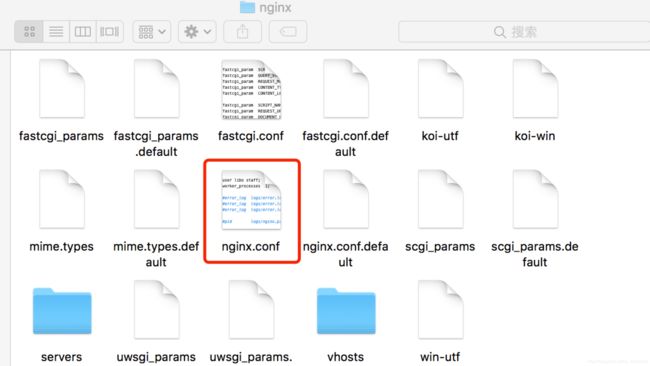The image size is (650, 366).
Task: Click the nginx folder proxy icon in title bar
Action: (x=247, y=7)
